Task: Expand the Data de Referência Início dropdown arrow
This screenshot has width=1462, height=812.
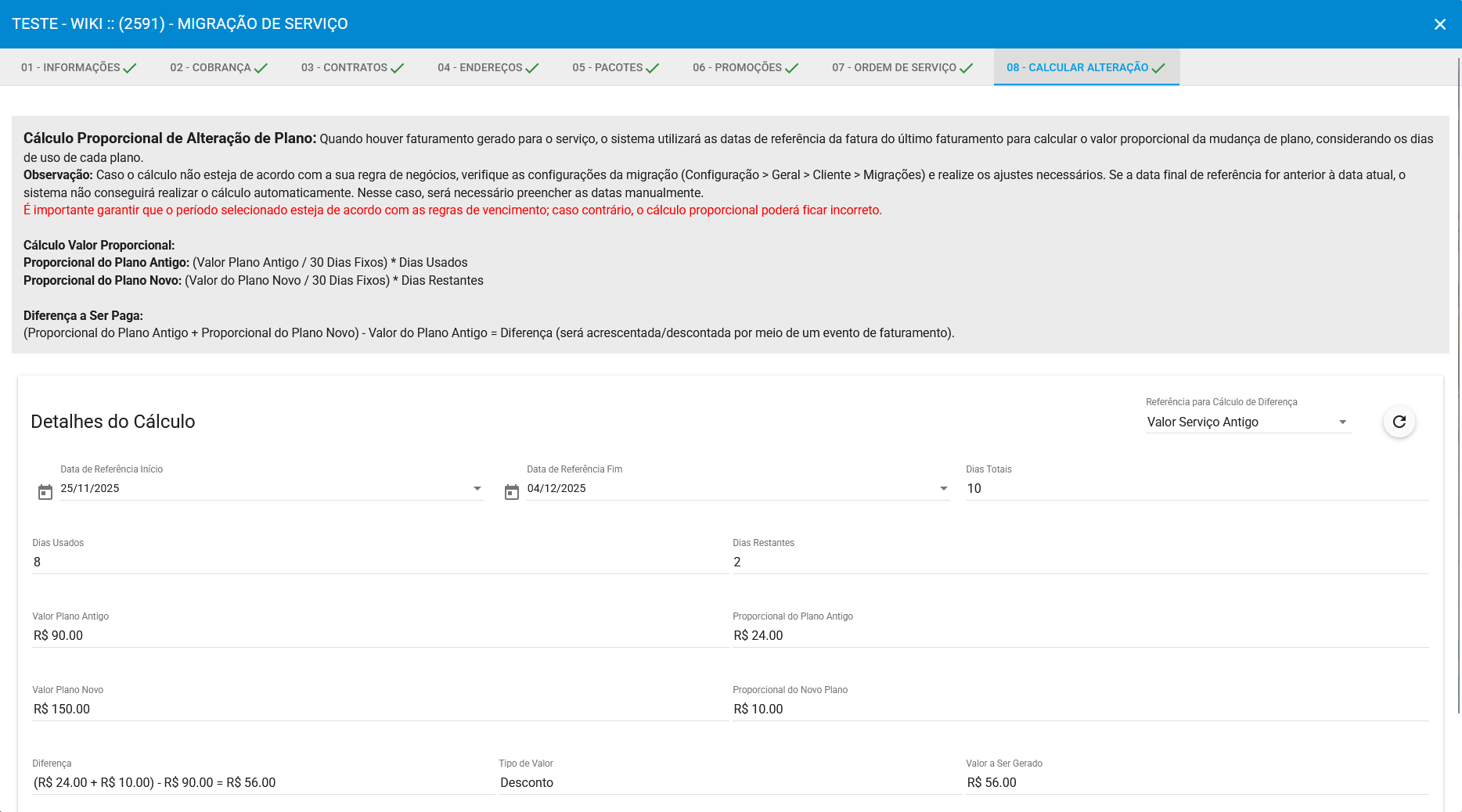Action: point(477,488)
